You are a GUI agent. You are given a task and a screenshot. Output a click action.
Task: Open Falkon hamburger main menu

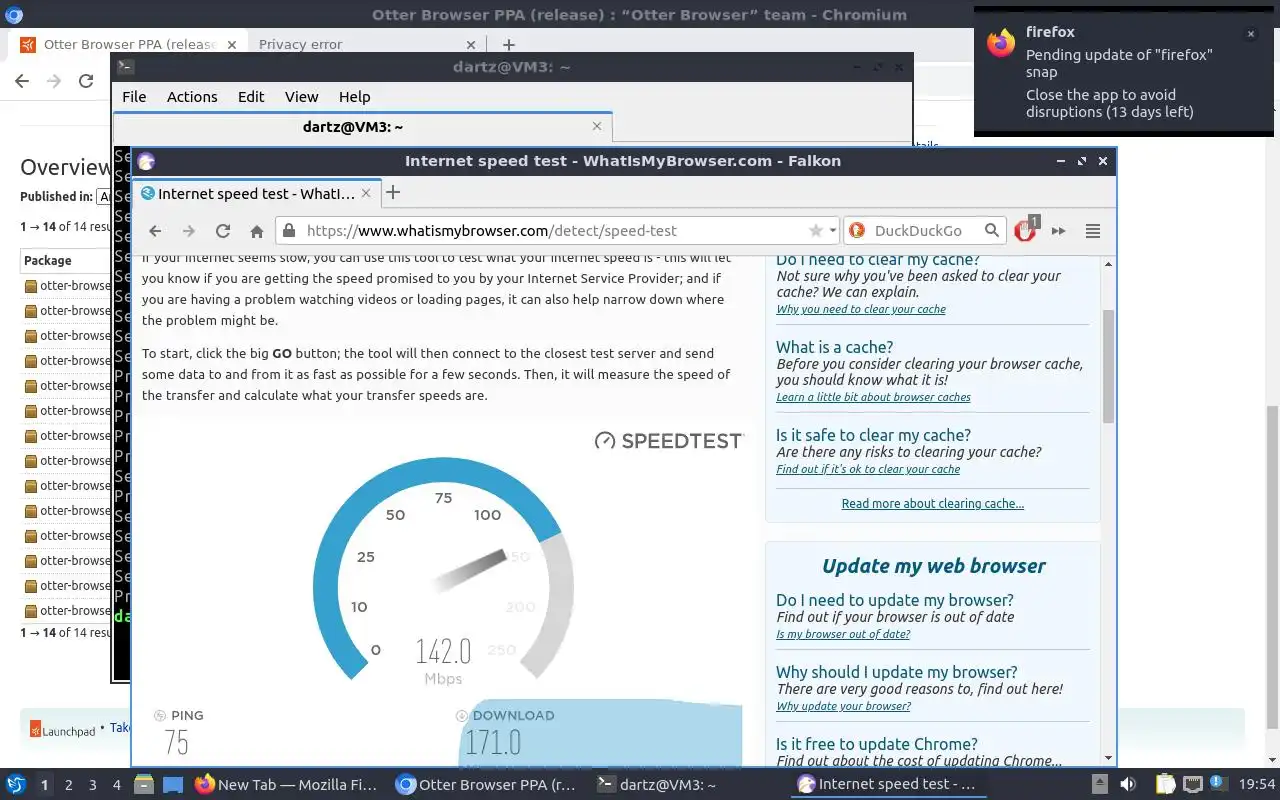click(x=1093, y=231)
